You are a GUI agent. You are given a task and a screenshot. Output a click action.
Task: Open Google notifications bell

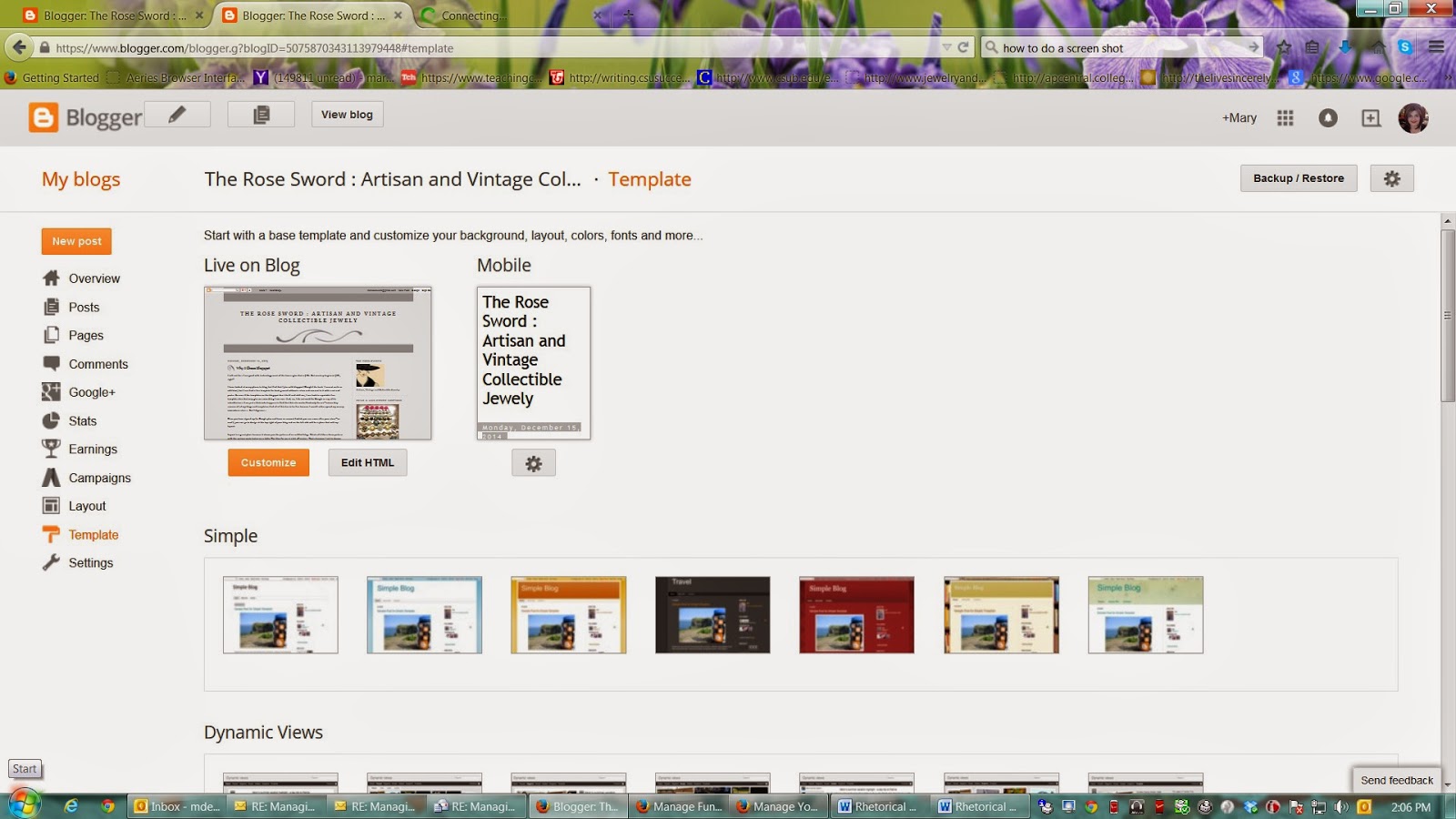pos(1328,117)
